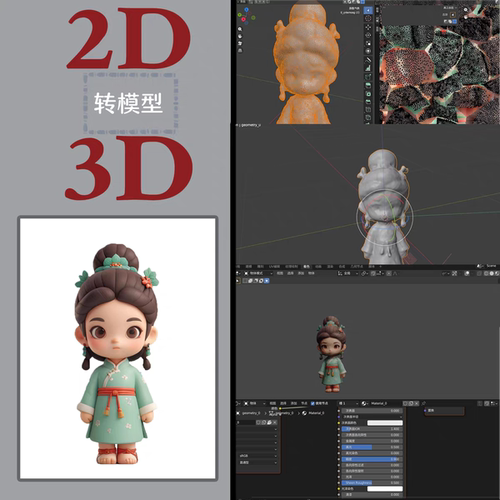Click the zoom magnifier in top-left viewport

240,29
